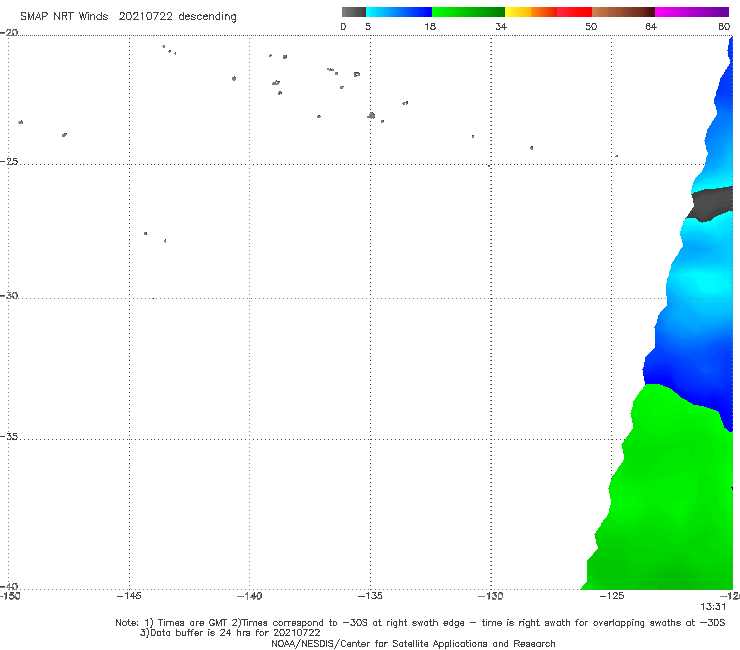
Task: Click the dark gray low-wind patch in swath
Action: click(712, 204)
